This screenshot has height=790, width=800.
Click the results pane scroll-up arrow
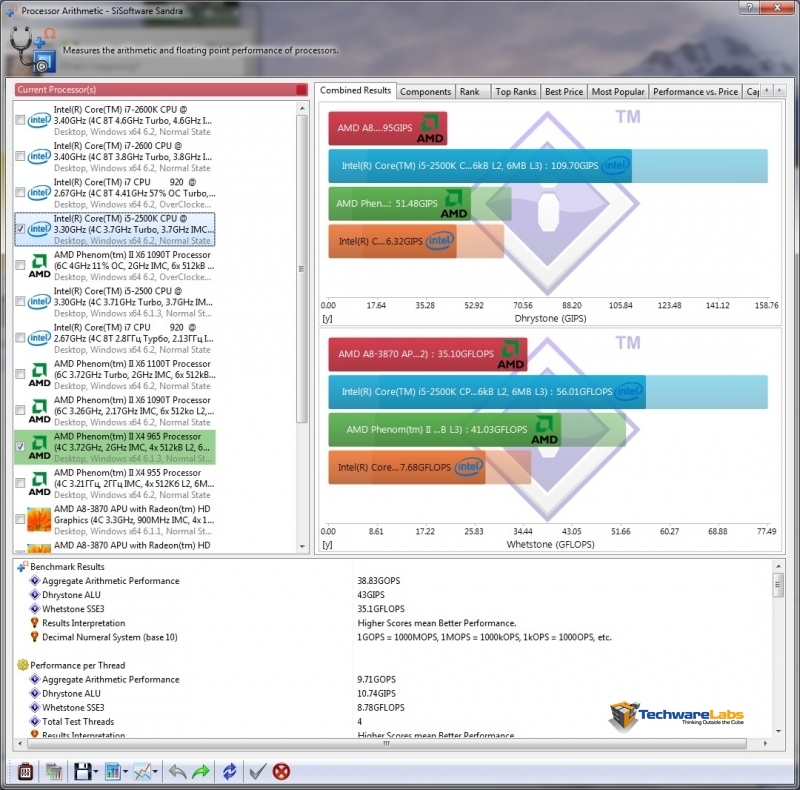(x=778, y=566)
